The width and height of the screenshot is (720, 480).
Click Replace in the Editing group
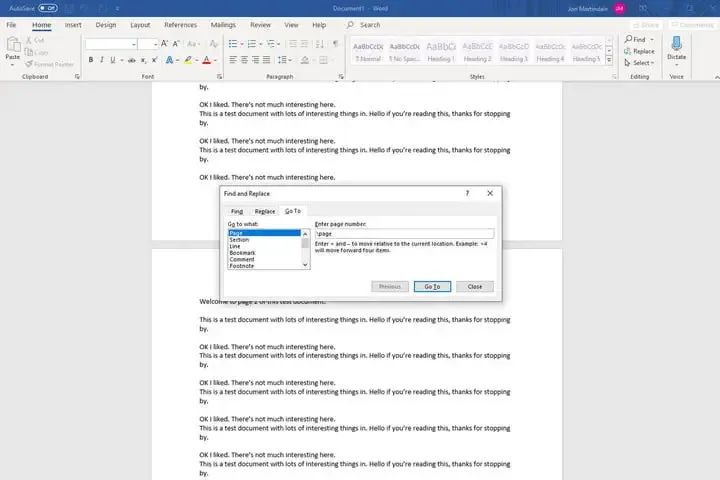coord(639,51)
